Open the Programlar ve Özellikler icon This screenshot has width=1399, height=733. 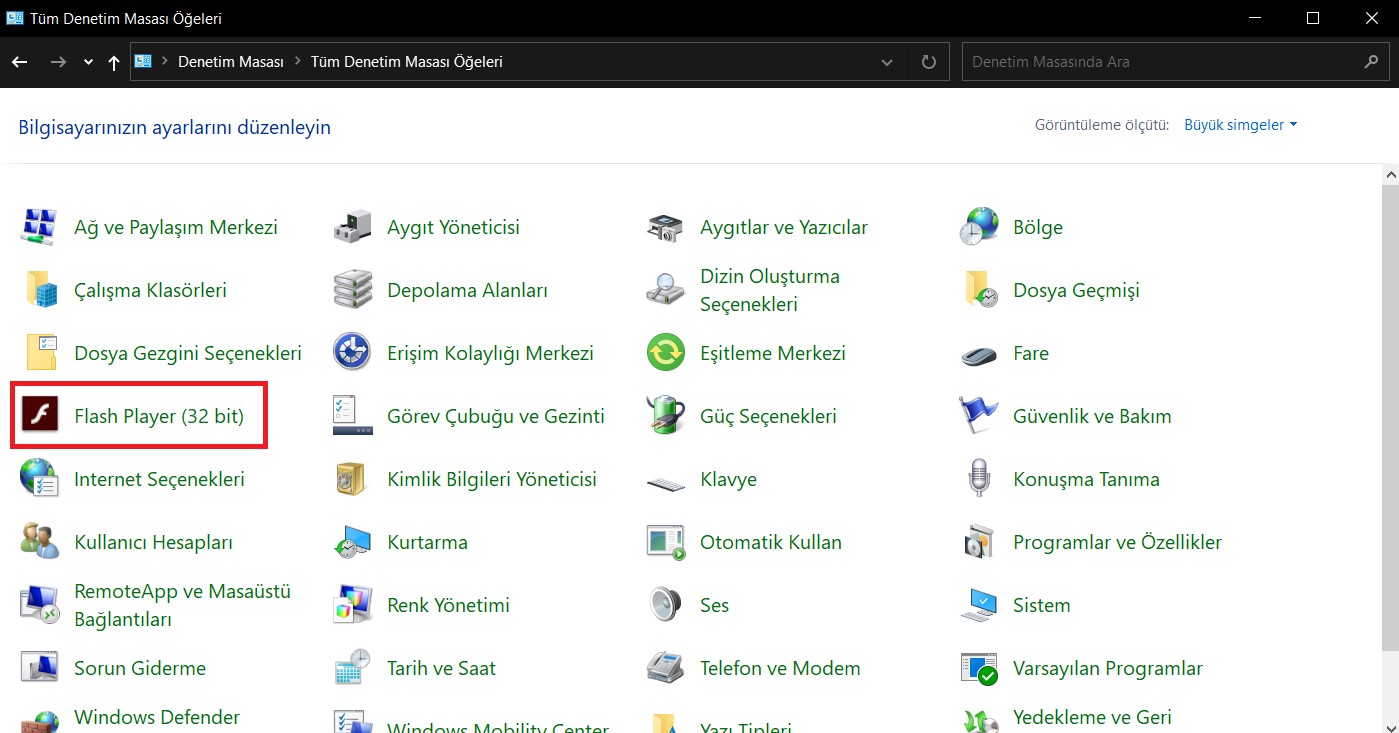pos(979,542)
